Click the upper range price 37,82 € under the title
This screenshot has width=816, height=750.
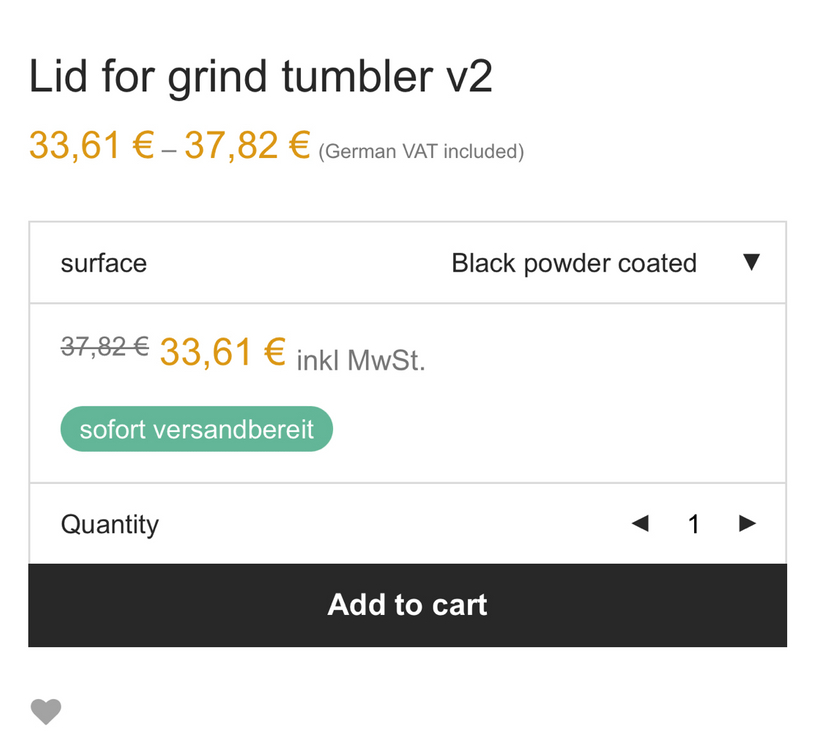coord(247,146)
